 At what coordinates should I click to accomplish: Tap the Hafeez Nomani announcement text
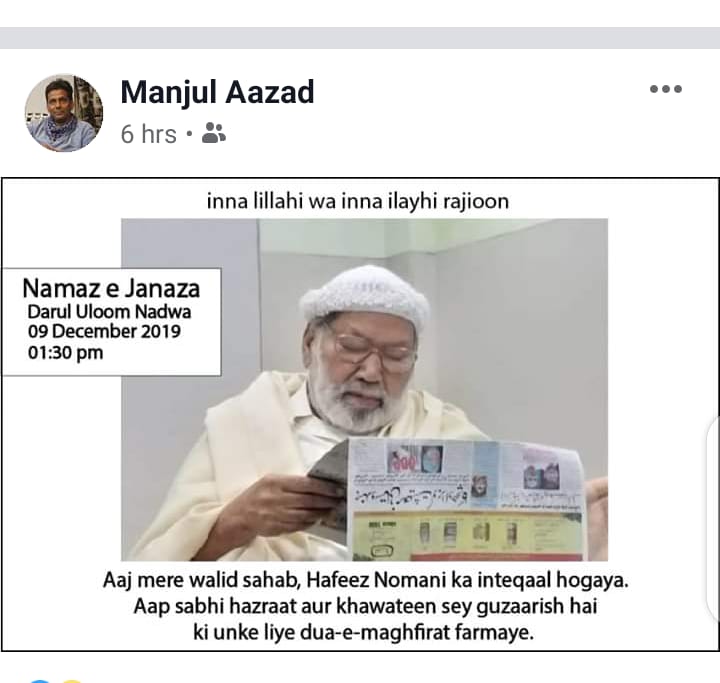[x=366, y=580]
